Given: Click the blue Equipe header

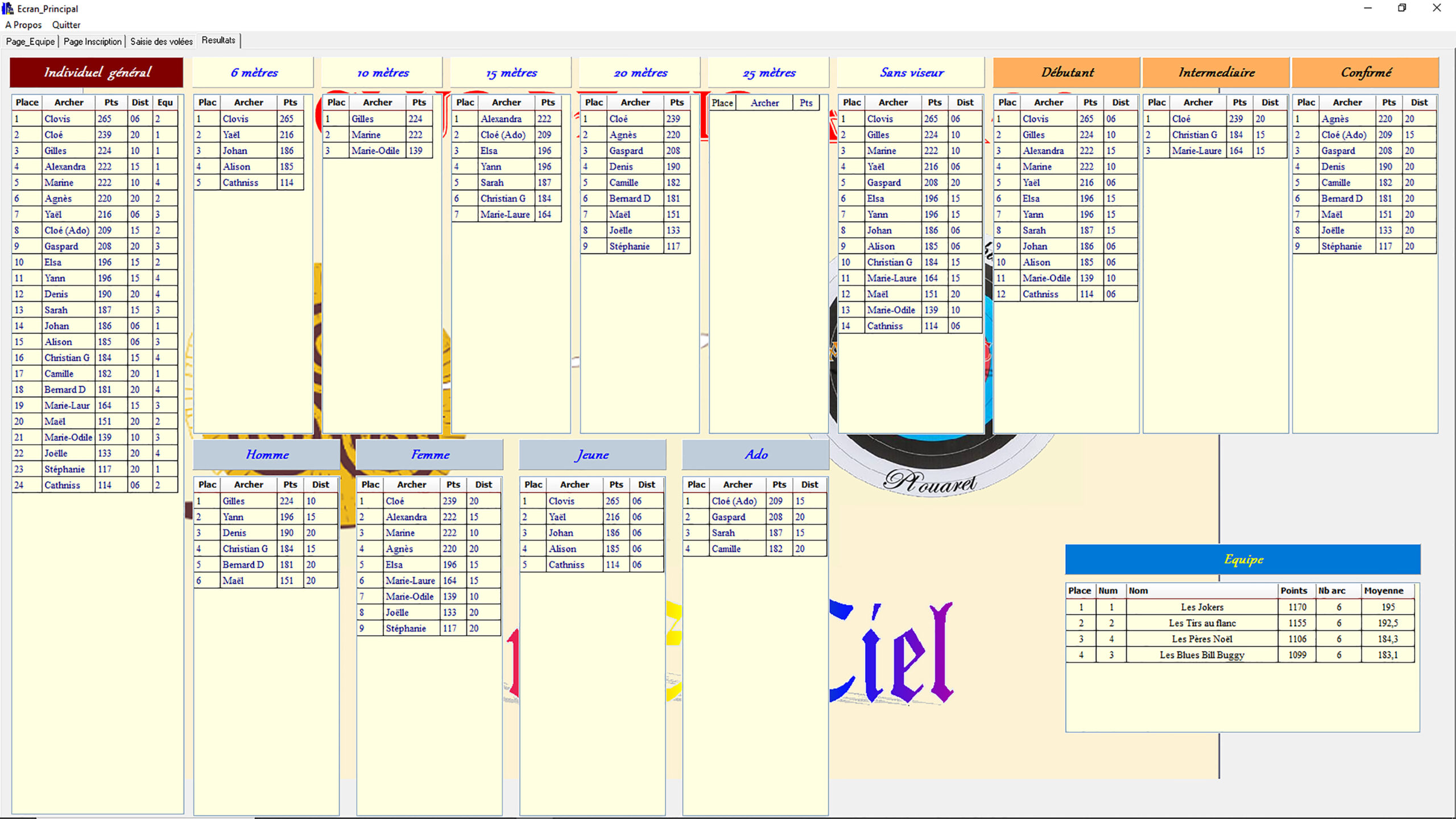Looking at the screenshot, I should 1243,560.
